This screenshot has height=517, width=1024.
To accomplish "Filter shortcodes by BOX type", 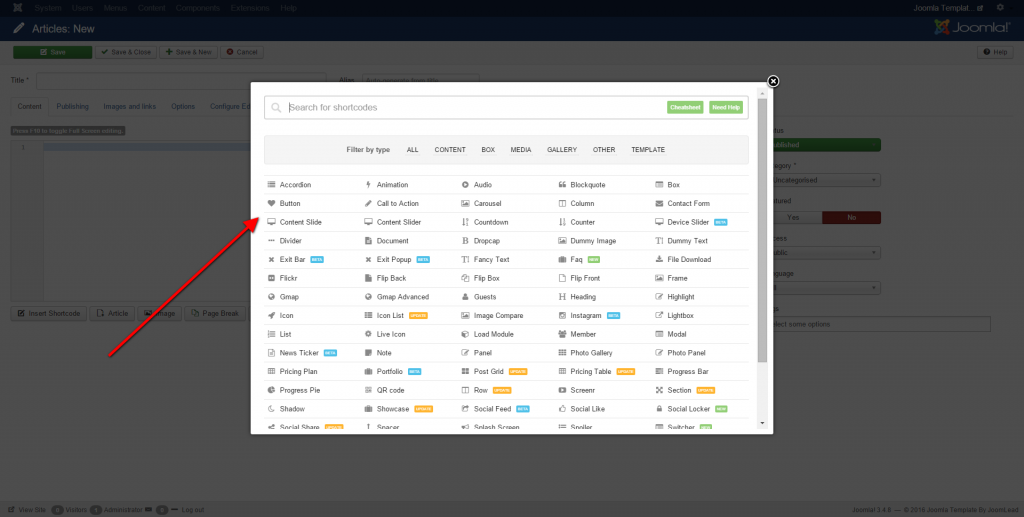I will coord(488,149).
